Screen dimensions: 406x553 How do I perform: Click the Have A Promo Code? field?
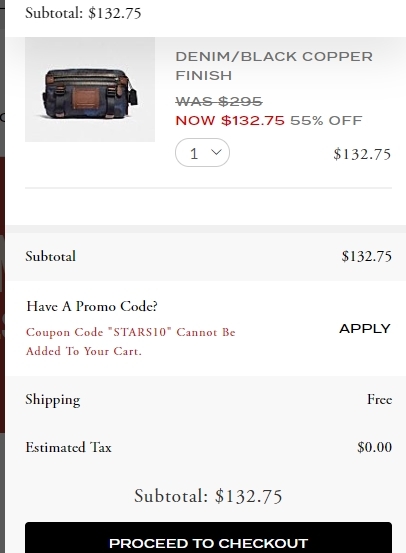92,306
